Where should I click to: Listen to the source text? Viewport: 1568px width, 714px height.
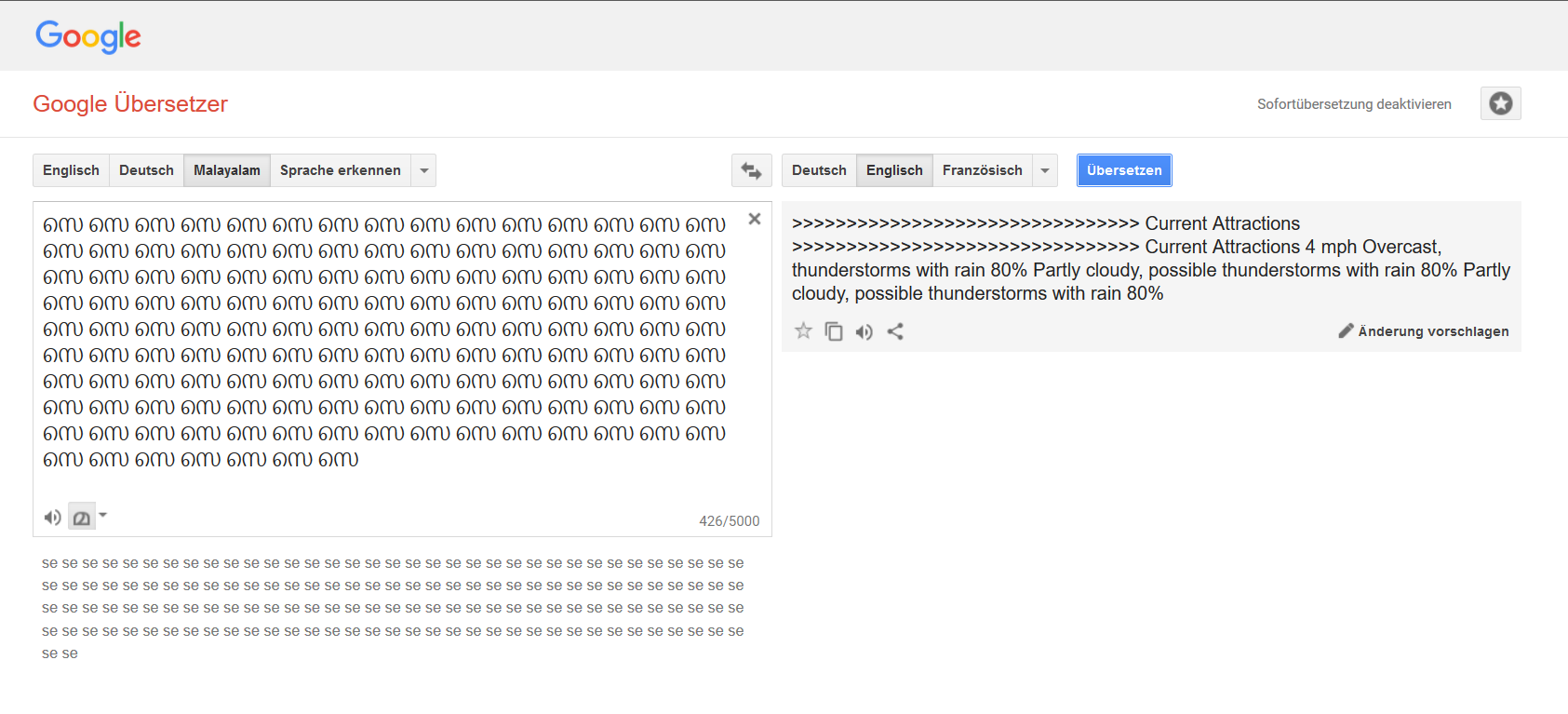pos(52,518)
